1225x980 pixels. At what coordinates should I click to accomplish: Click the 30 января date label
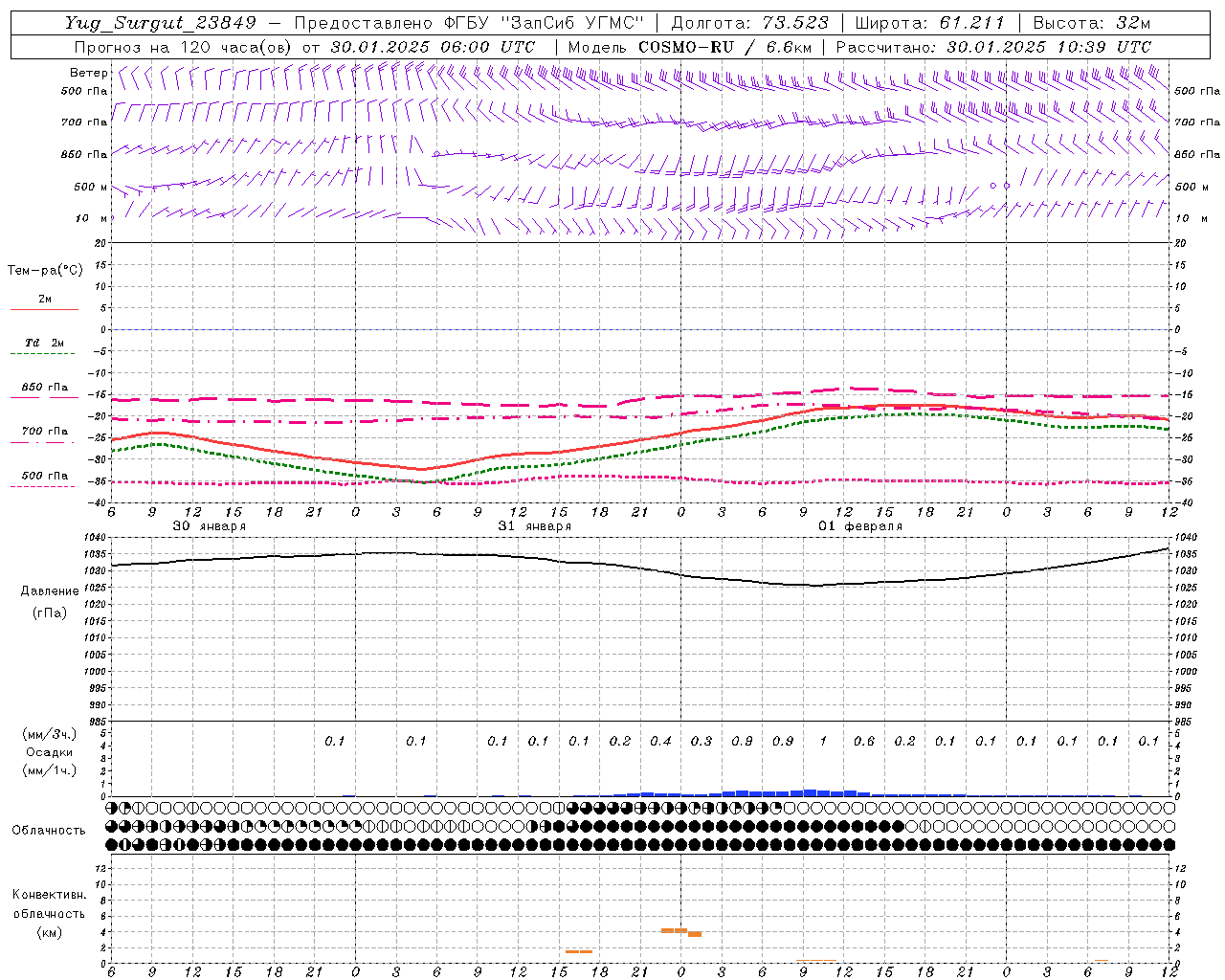pyautogui.click(x=209, y=526)
